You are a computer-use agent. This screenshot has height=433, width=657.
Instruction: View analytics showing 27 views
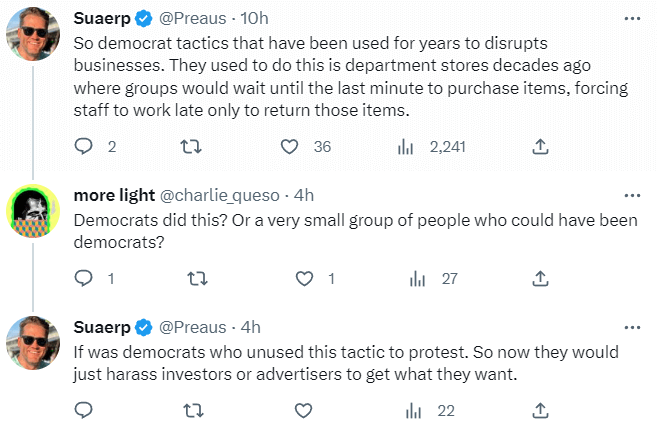[417, 278]
